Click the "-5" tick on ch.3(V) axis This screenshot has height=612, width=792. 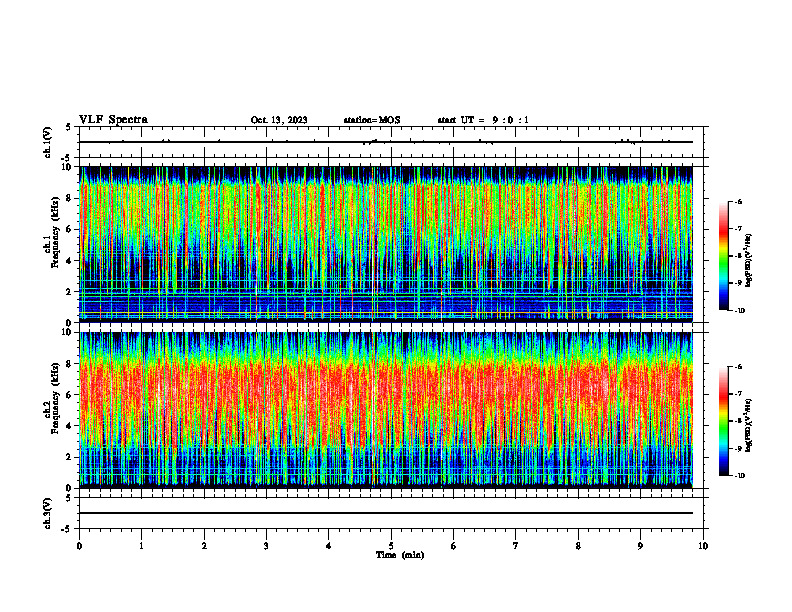pyautogui.click(x=67, y=529)
